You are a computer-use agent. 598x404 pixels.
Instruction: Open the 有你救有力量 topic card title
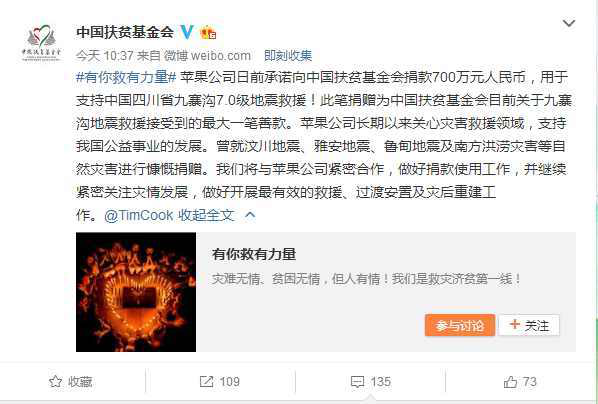[254, 254]
